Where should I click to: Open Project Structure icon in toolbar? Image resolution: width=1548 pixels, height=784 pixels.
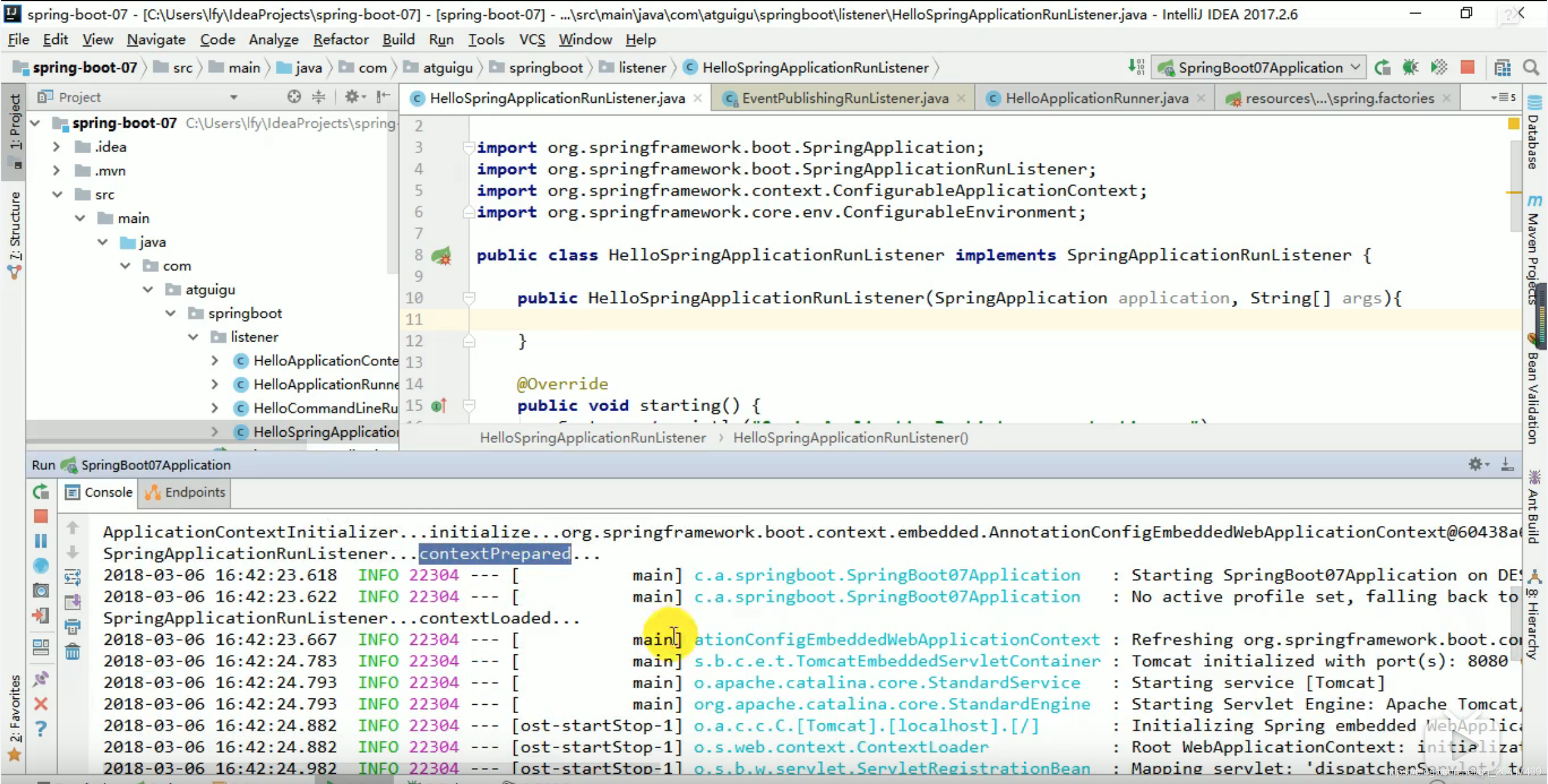[1503, 68]
